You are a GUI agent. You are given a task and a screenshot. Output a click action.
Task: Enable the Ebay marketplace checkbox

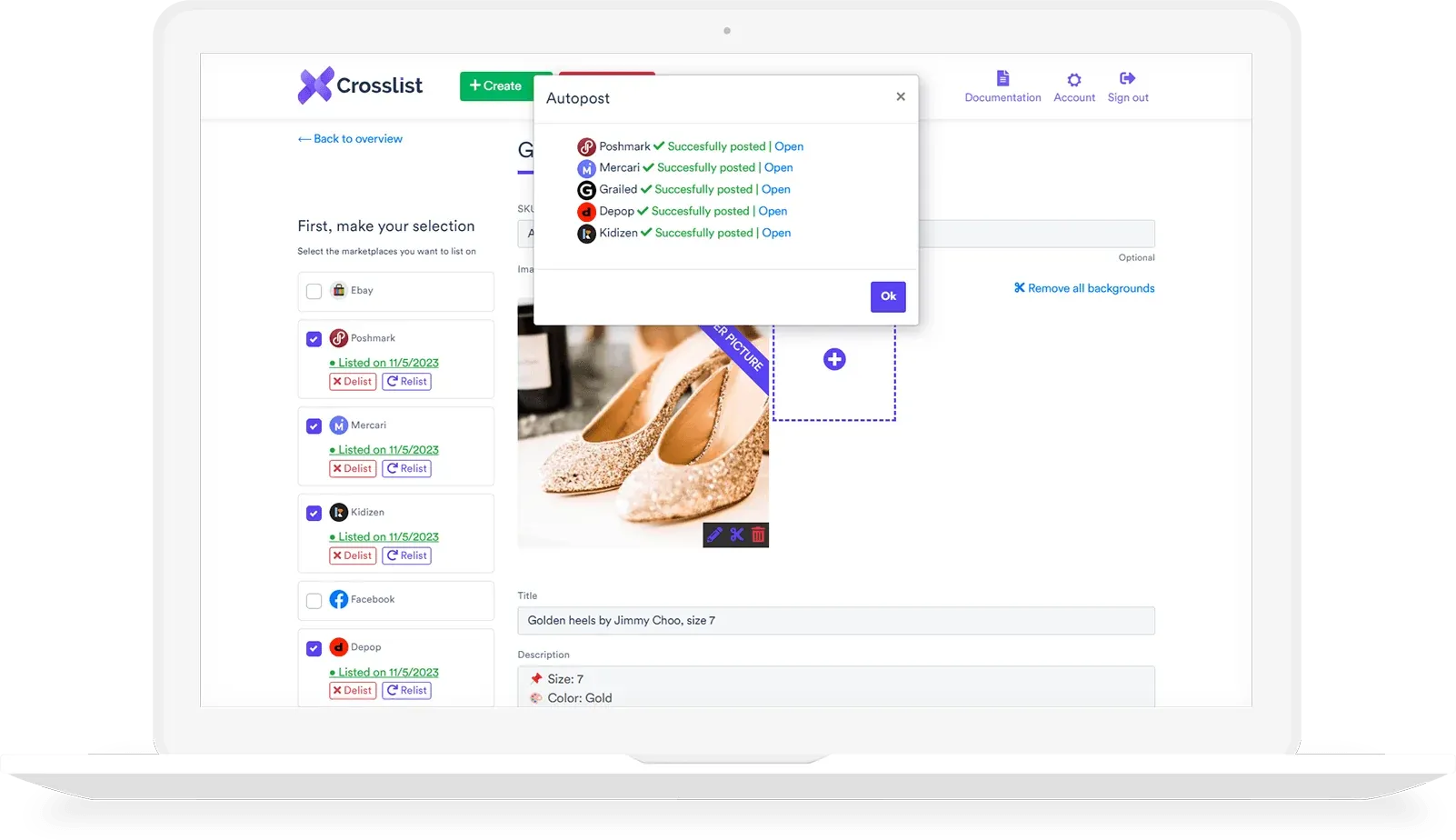tap(314, 291)
